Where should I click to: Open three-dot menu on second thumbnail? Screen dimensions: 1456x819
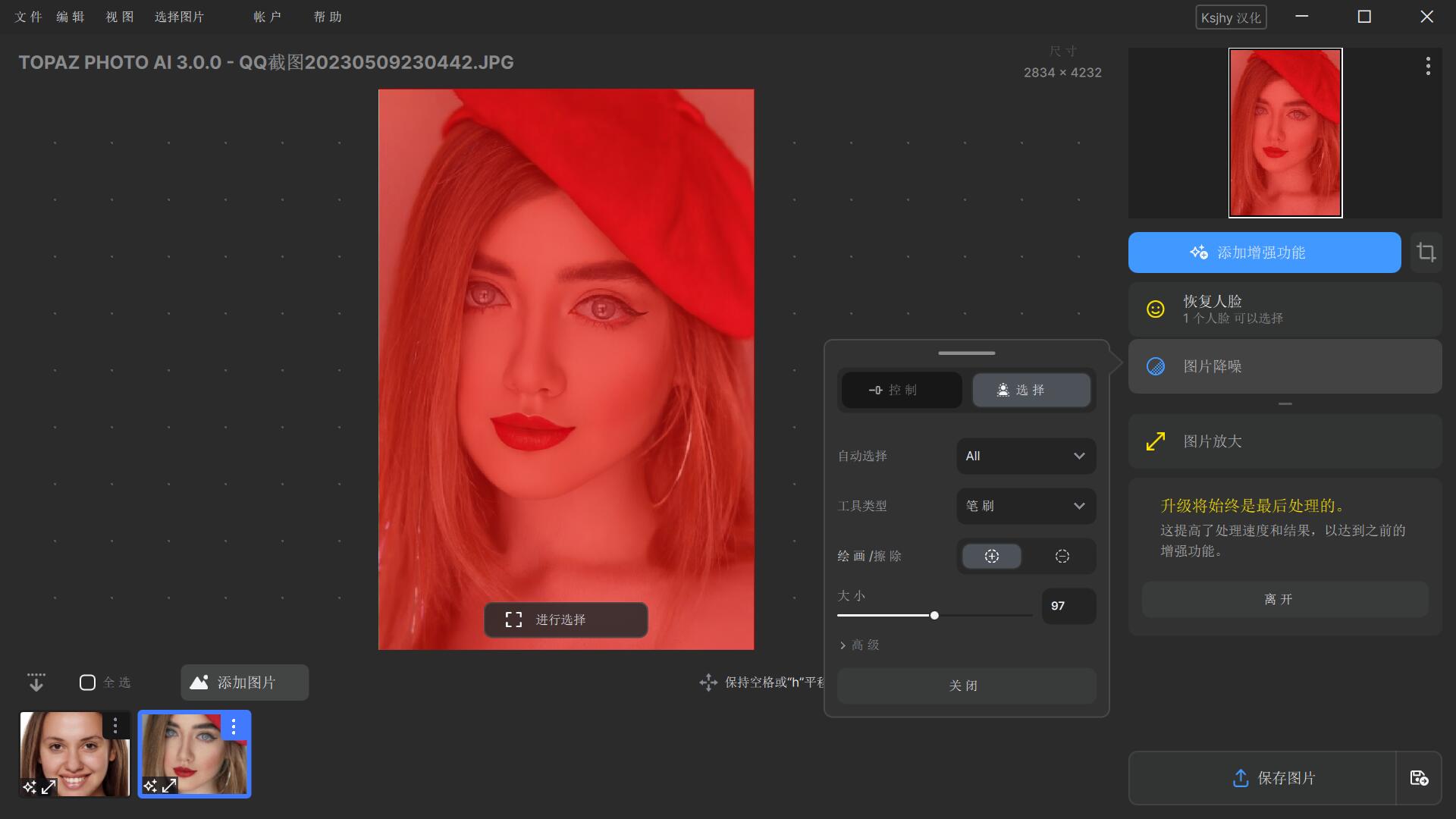point(234,727)
